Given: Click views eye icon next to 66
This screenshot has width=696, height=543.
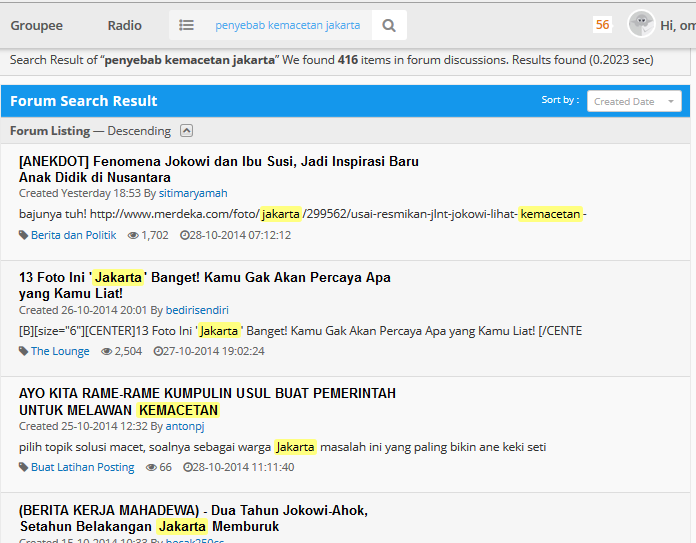Looking at the screenshot, I should [x=151, y=468].
